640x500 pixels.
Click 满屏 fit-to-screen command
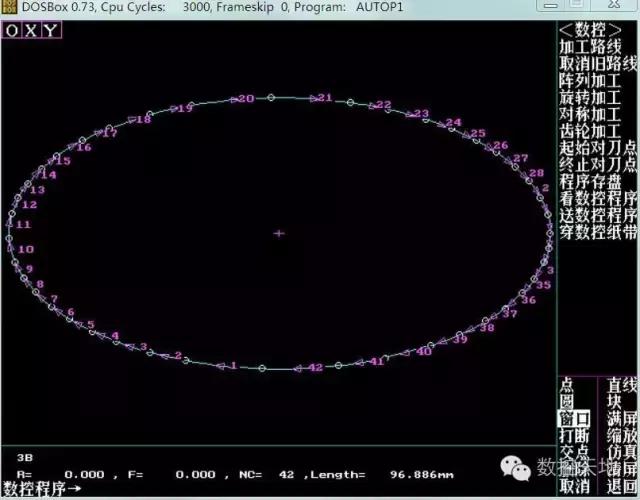621,418
